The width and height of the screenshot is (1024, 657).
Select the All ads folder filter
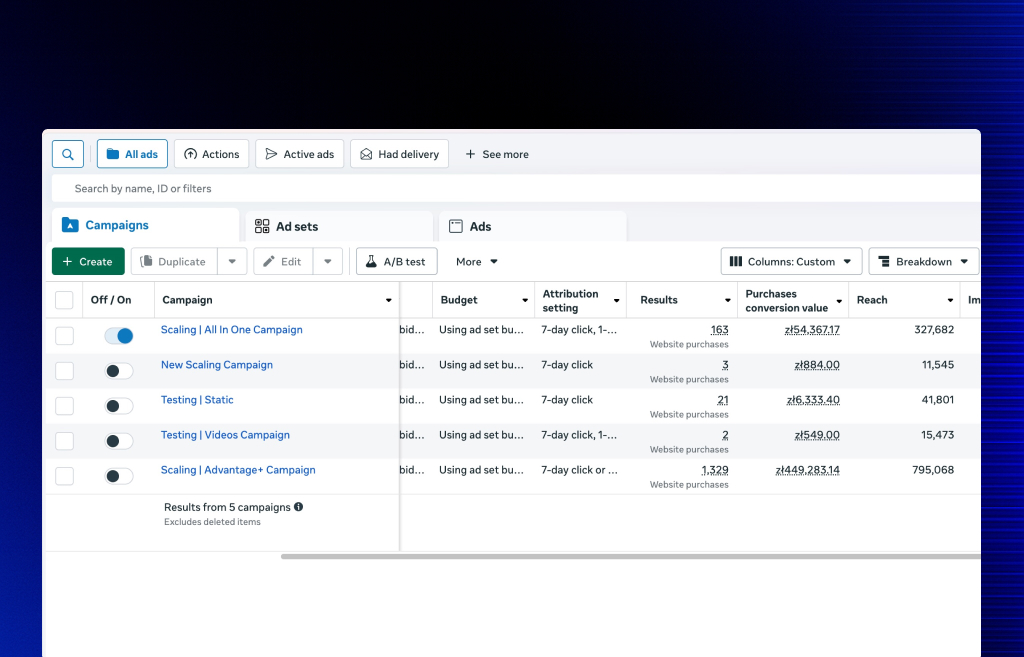point(132,154)
